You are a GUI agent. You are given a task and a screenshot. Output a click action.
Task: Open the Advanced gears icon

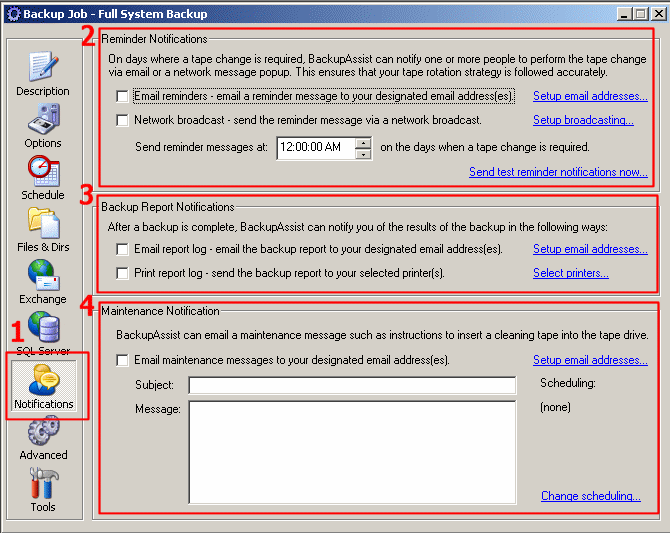tap(43, 430)
